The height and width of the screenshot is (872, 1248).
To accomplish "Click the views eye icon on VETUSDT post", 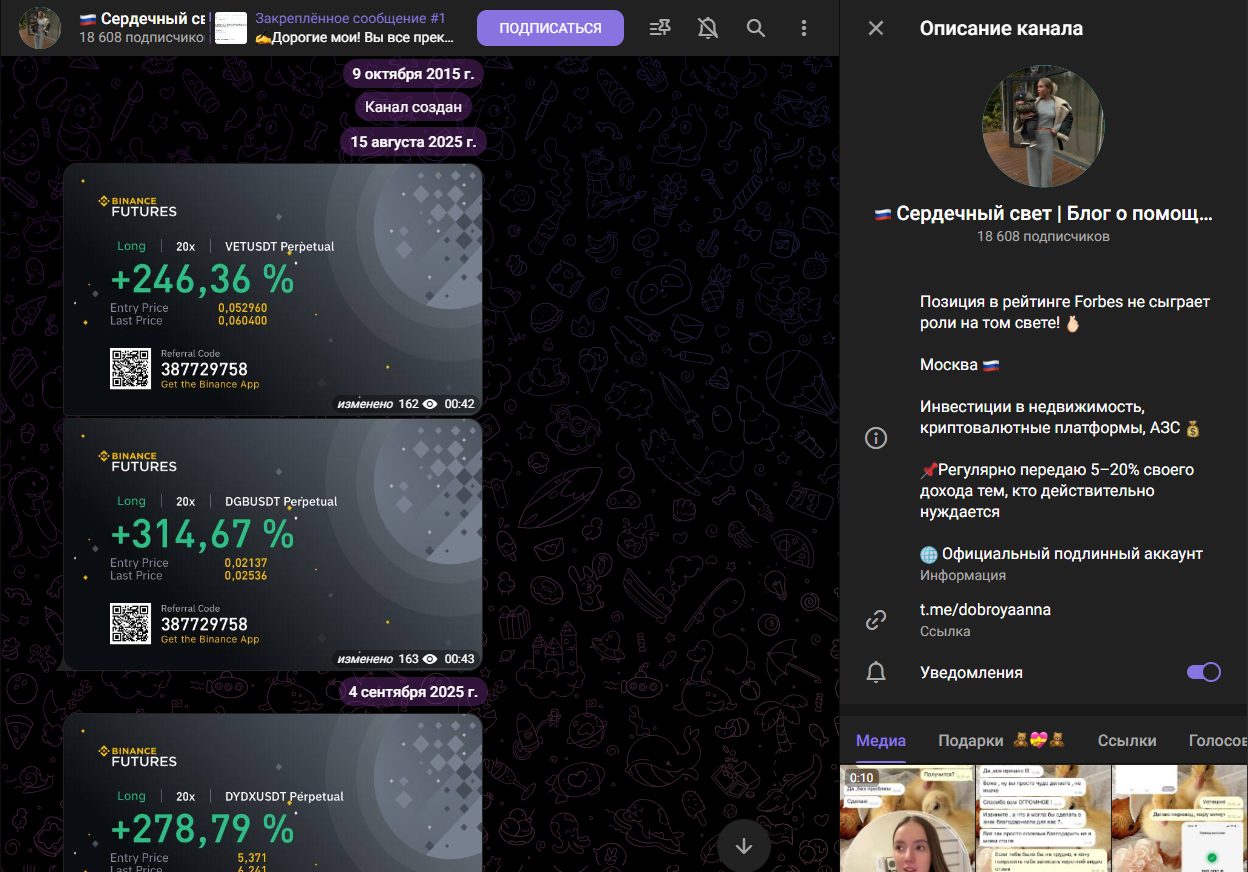I will (430, 404).
